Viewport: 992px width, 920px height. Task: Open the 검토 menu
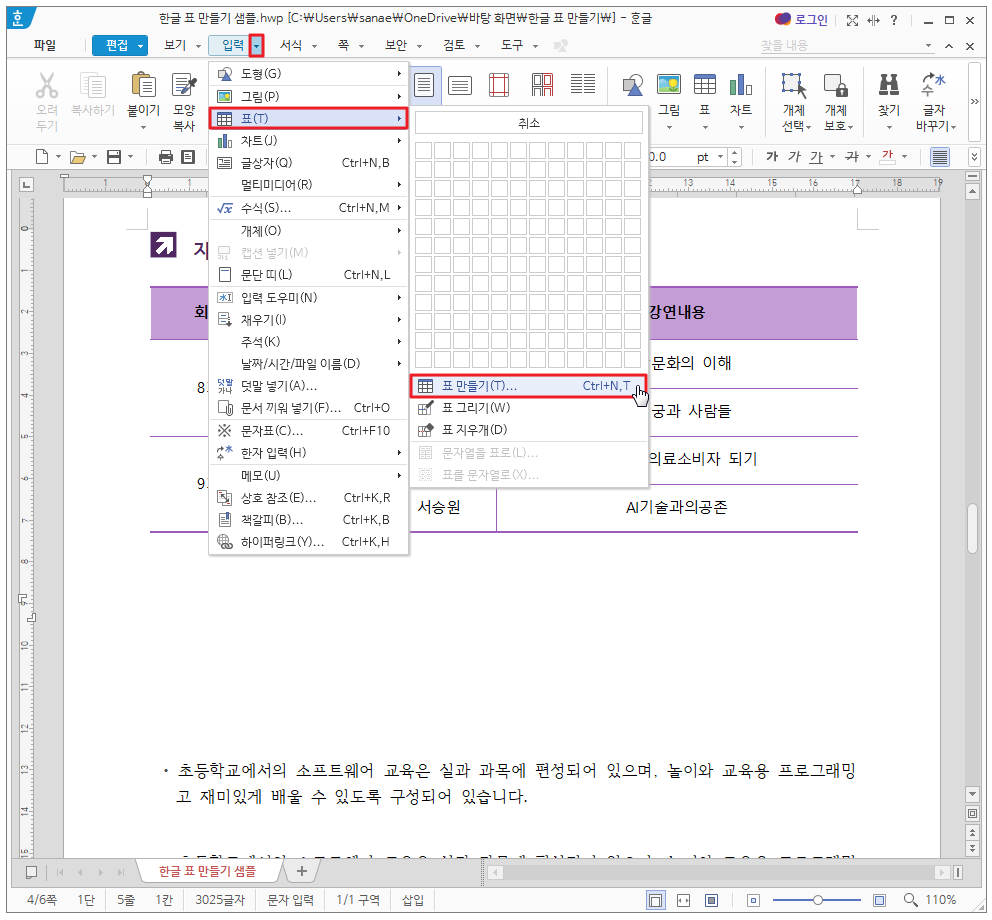click(x=454, y=46)
